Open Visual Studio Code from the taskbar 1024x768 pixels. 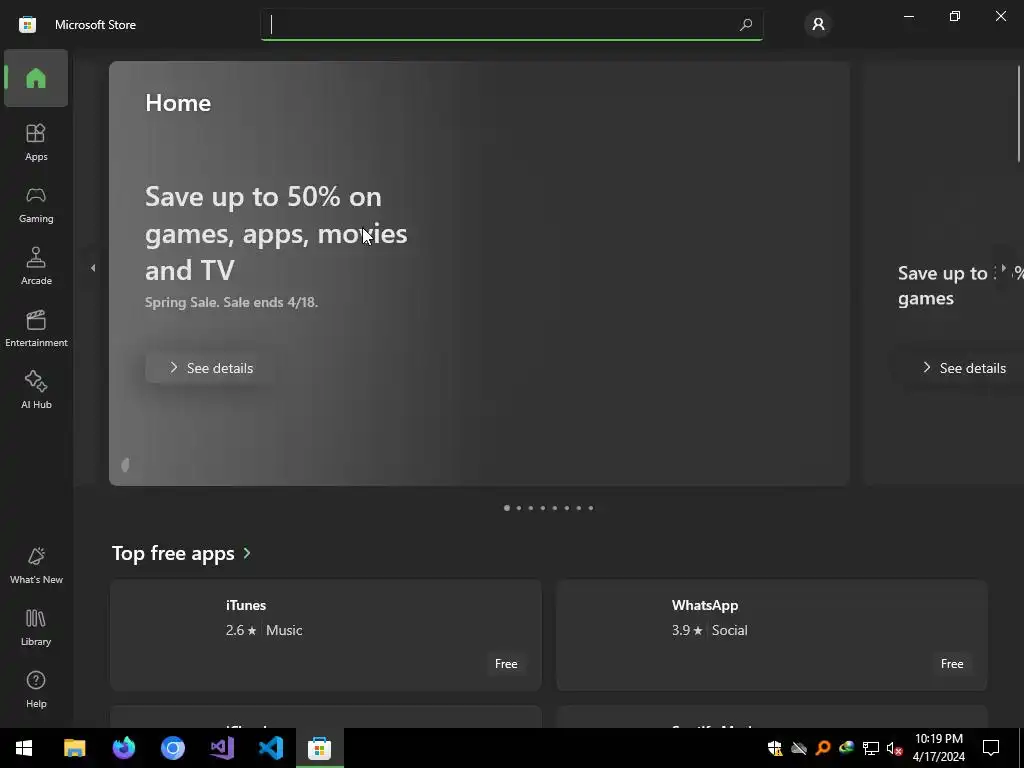point(271,748)
